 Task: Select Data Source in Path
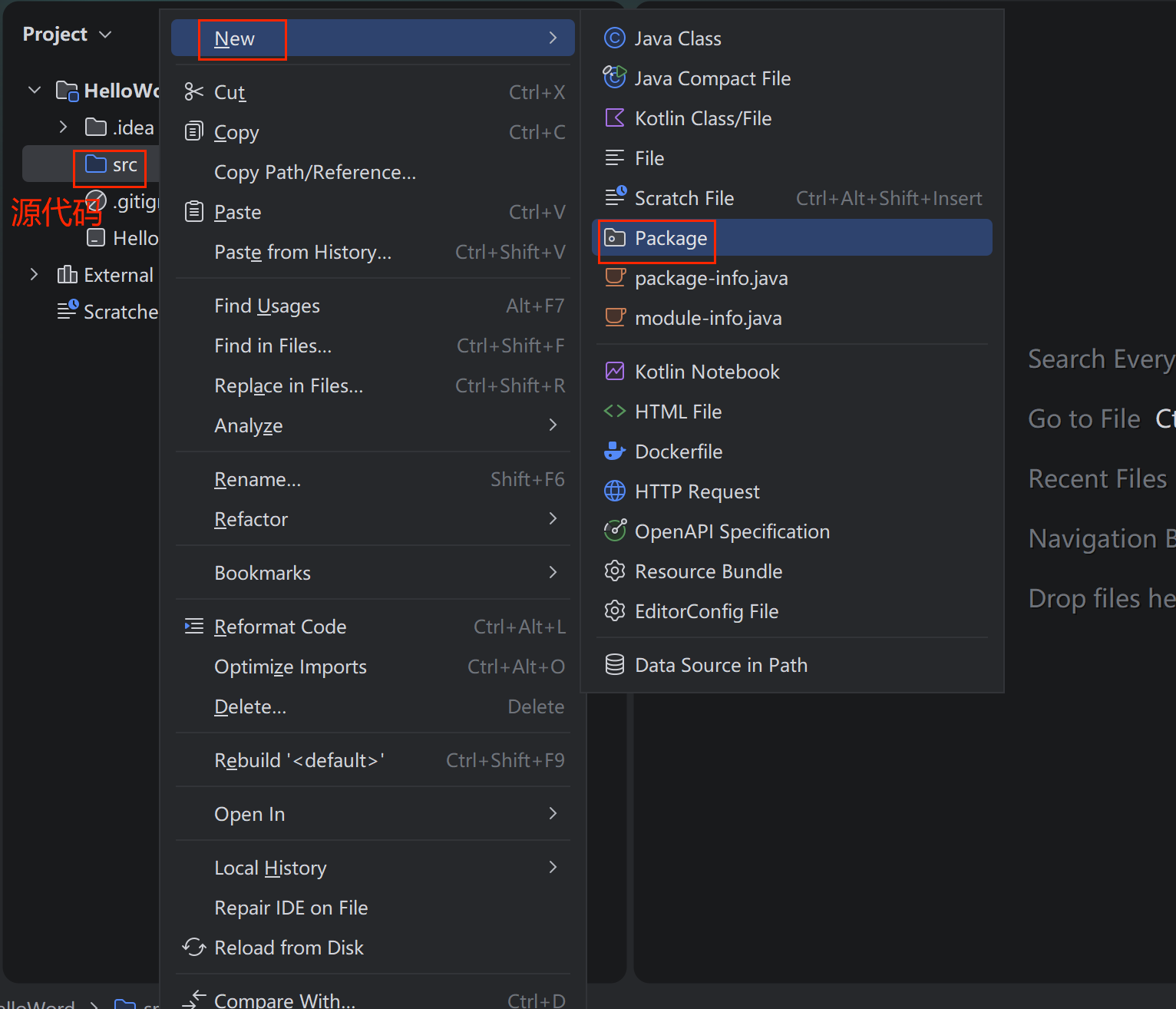coord(721,664)
